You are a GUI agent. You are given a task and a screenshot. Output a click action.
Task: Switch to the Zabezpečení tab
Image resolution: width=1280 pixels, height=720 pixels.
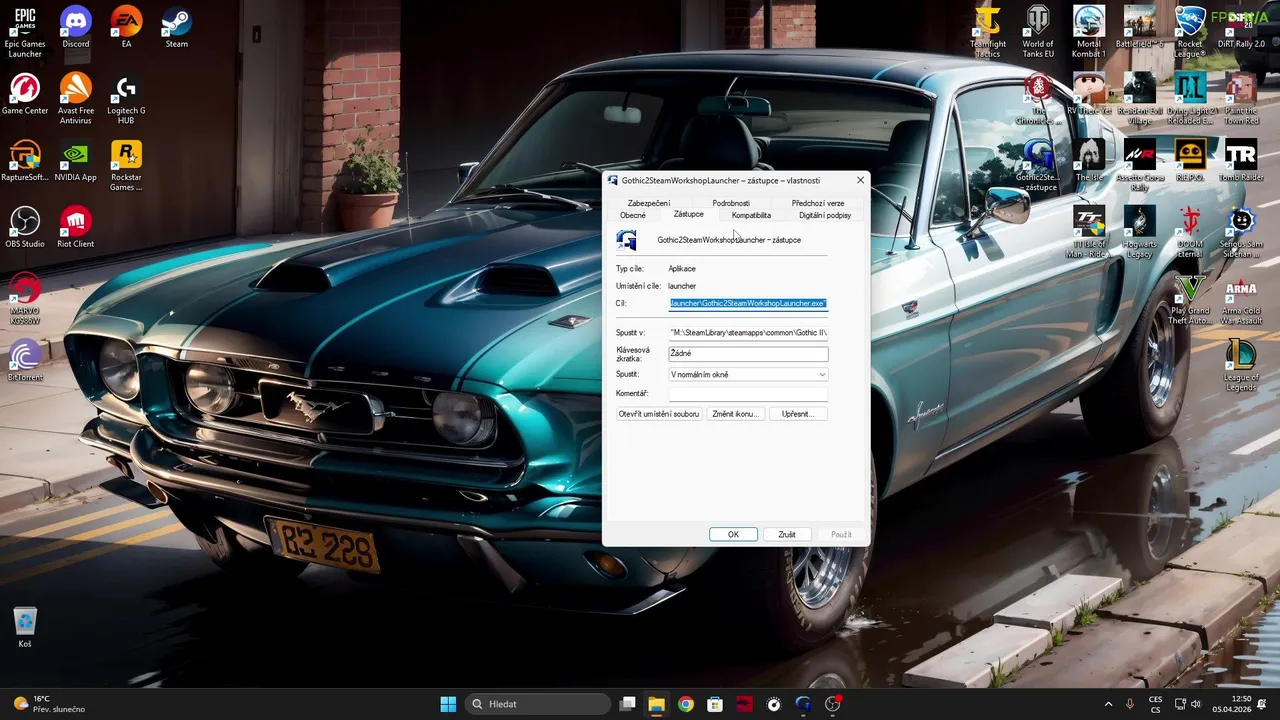[x=649, y=203]
